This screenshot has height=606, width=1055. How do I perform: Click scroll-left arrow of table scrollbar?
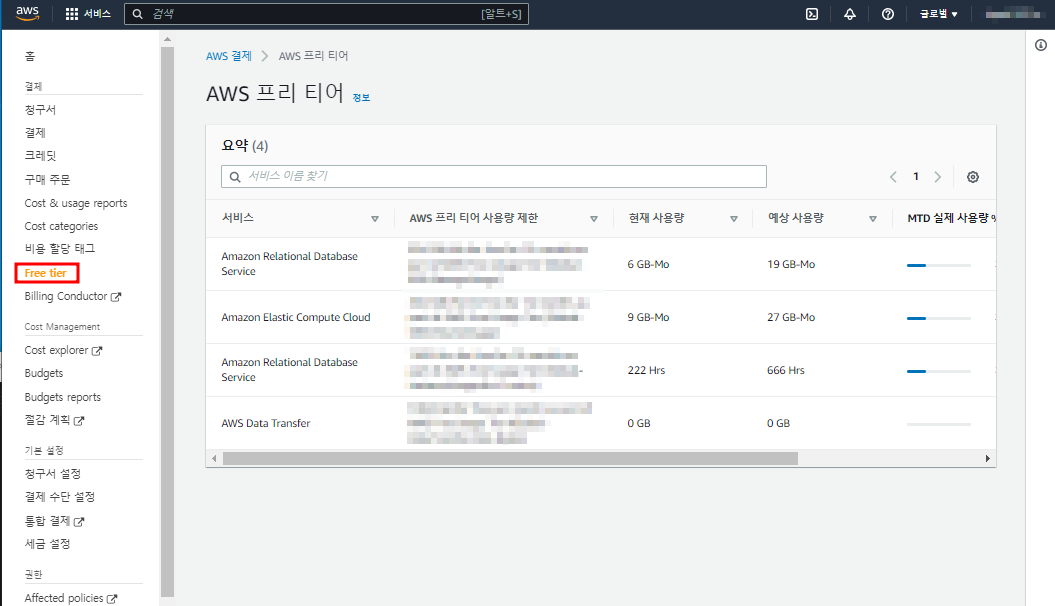[x=214, y=459]
